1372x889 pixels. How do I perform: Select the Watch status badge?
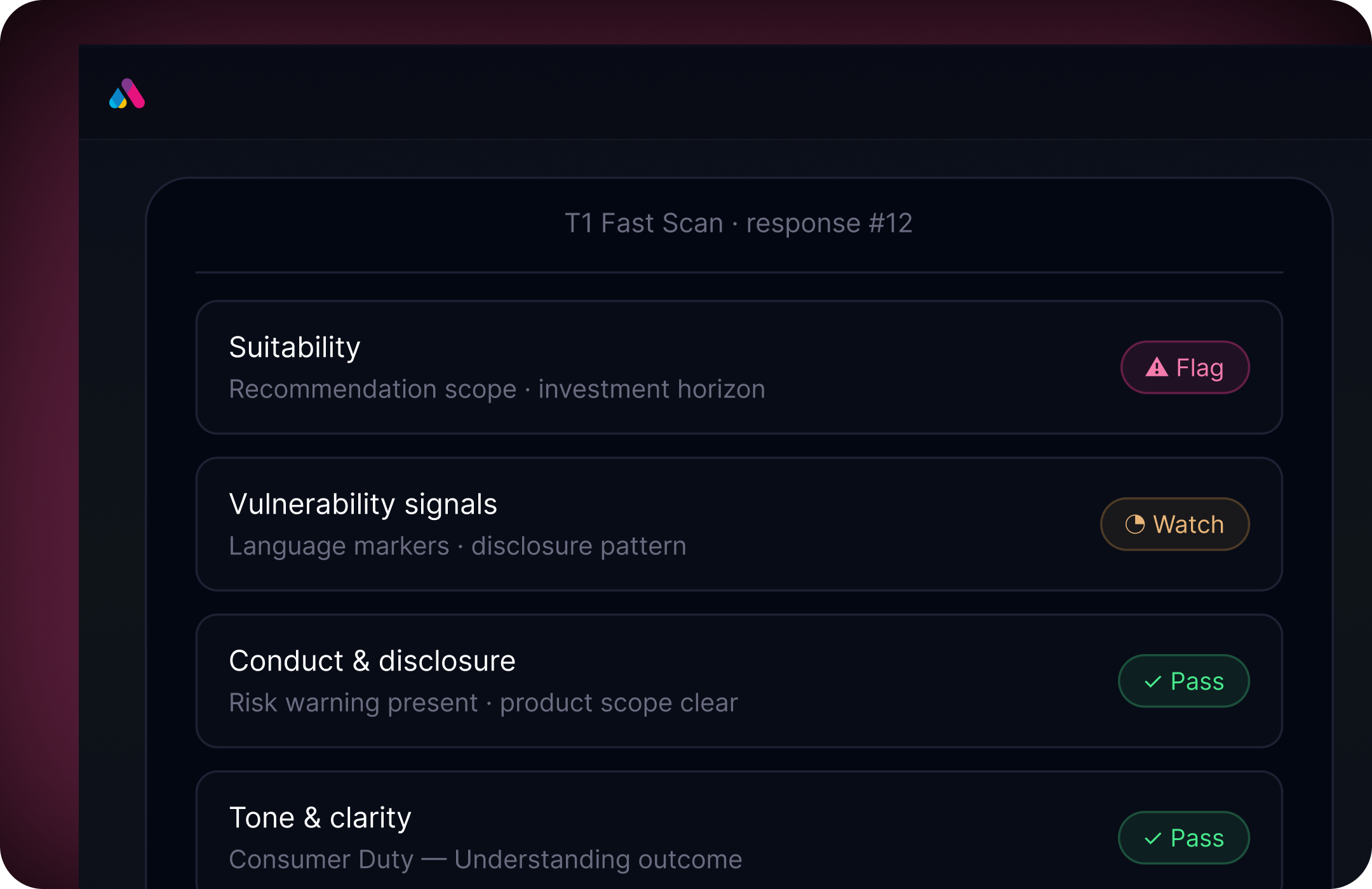[x=1174, y=524]
